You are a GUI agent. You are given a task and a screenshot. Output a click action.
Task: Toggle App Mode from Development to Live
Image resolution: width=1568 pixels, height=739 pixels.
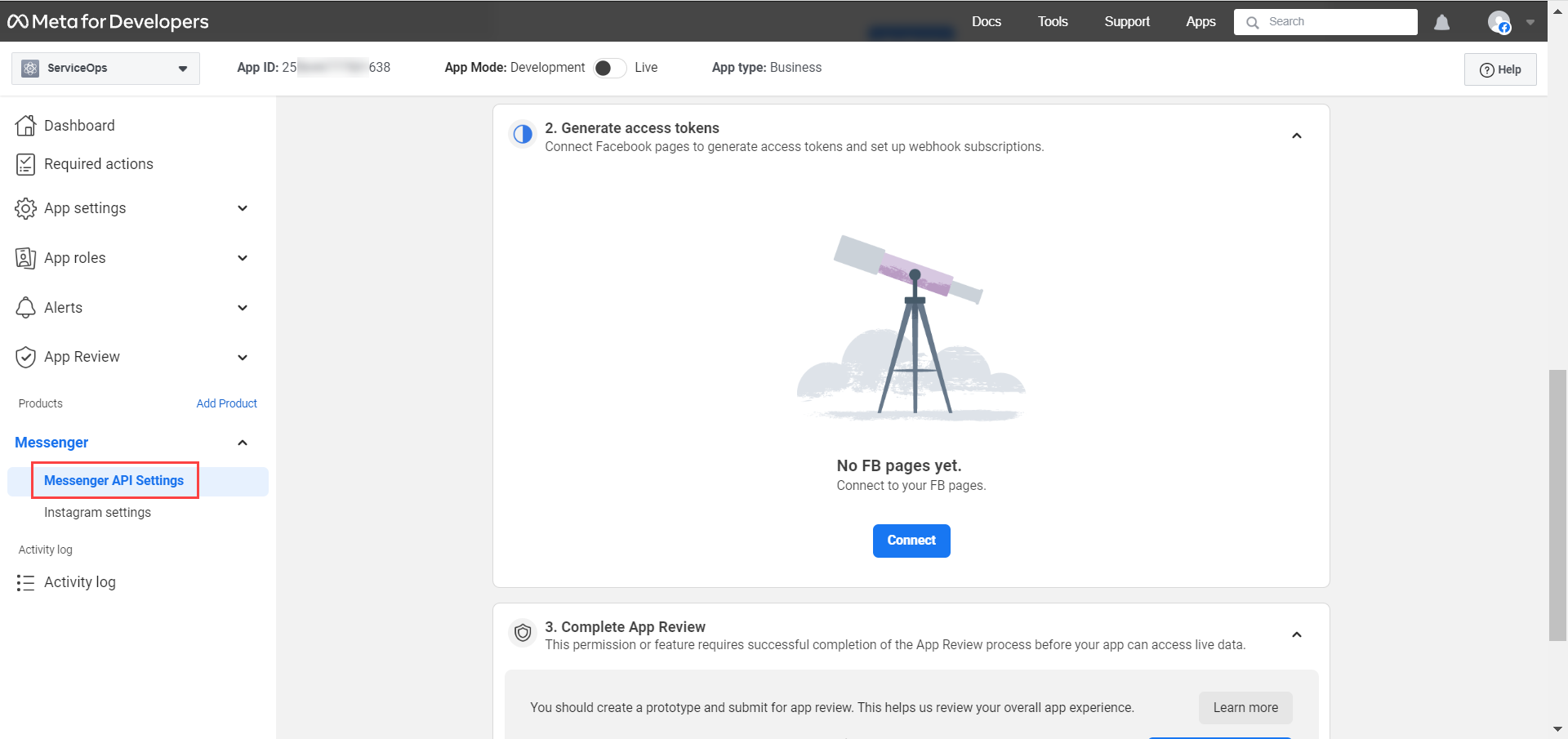(609, 68)
